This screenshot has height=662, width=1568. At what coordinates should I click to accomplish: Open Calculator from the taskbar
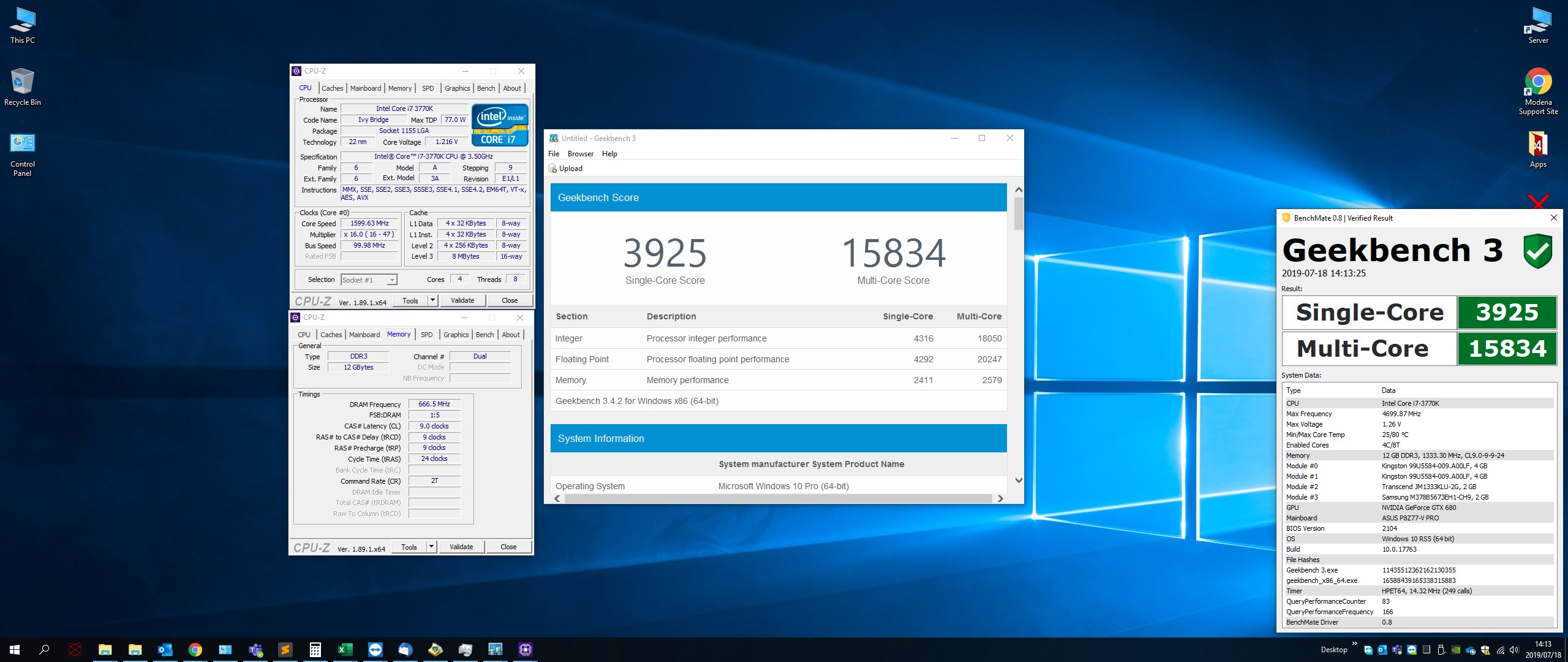click(x=315, y=649)
